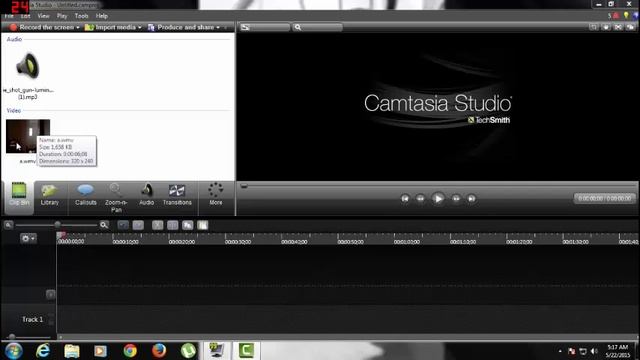640x360 pixels.
Task: Jump to previous clip button
Action: pos(405,198)
